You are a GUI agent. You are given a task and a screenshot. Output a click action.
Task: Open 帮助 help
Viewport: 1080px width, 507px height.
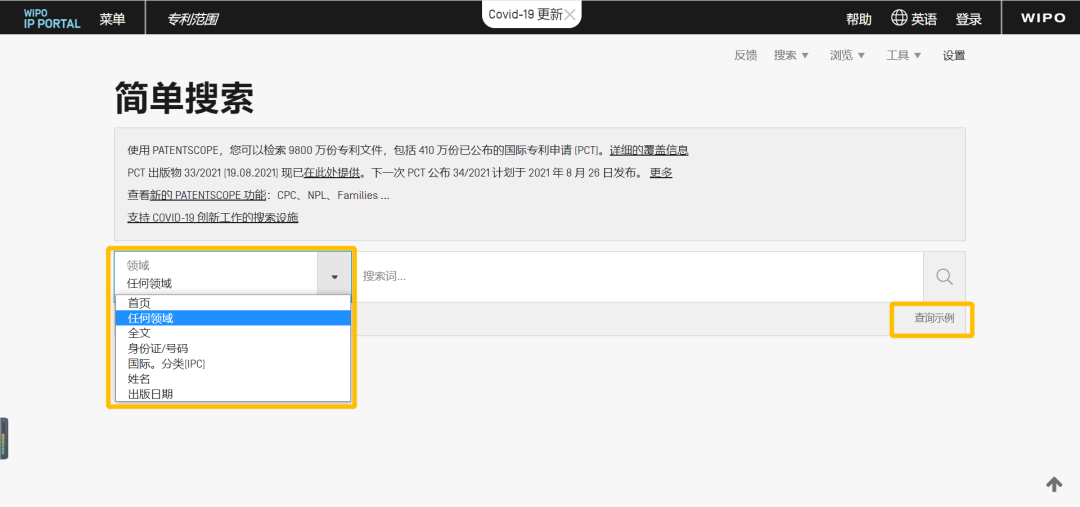pos(859,19)
